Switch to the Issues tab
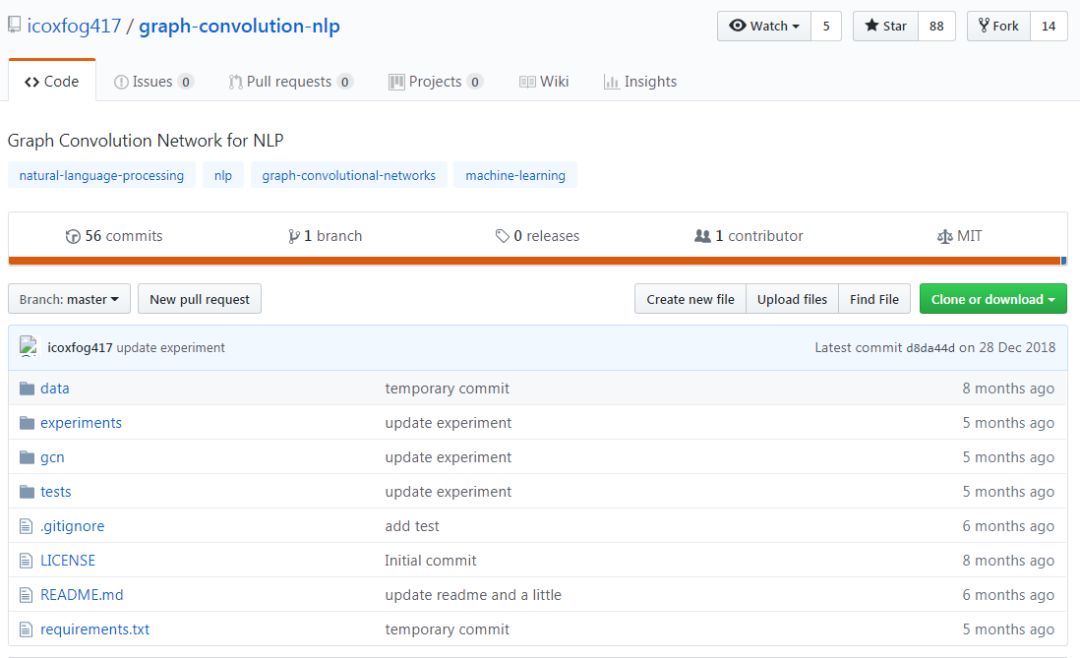Screen dimensions: 1080x658 point(153,82)
